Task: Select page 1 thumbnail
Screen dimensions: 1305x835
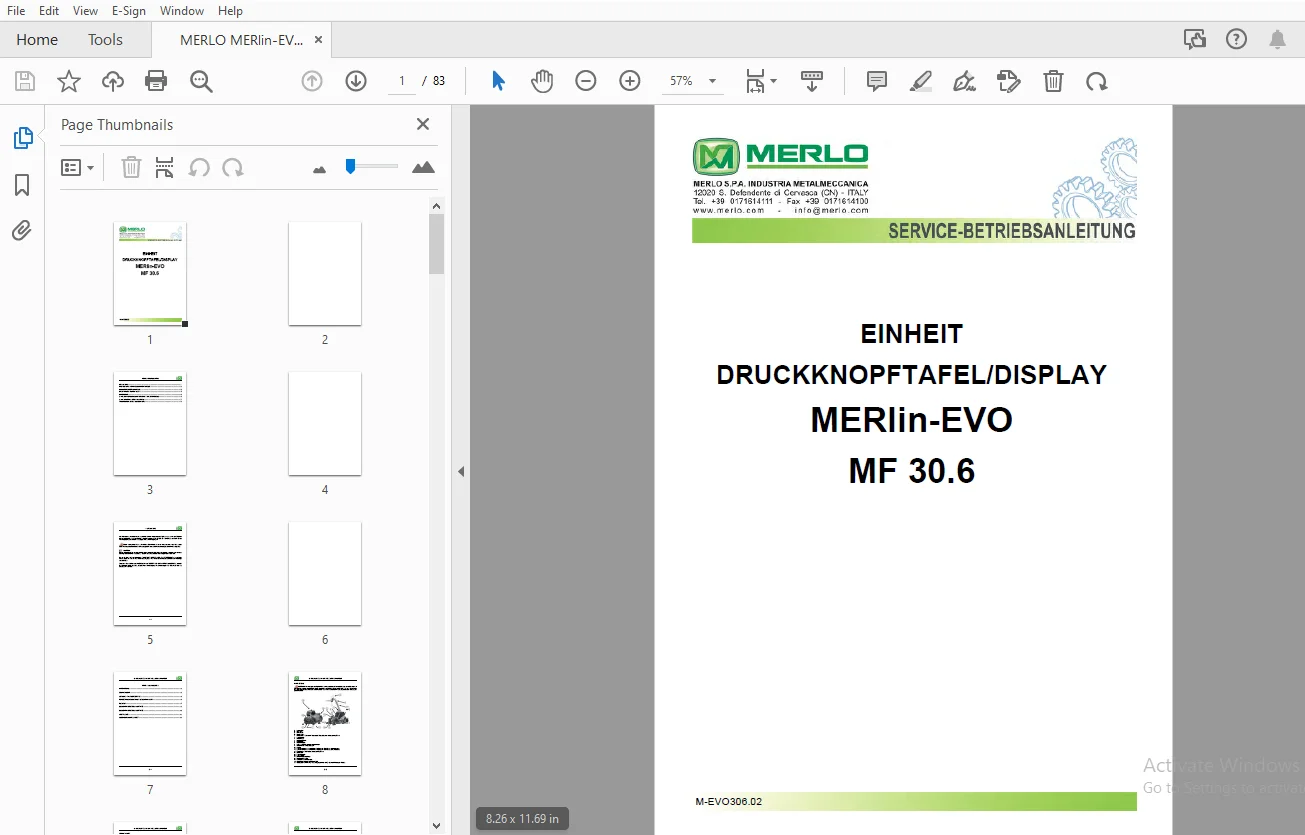Action: [x=150, y=274]
